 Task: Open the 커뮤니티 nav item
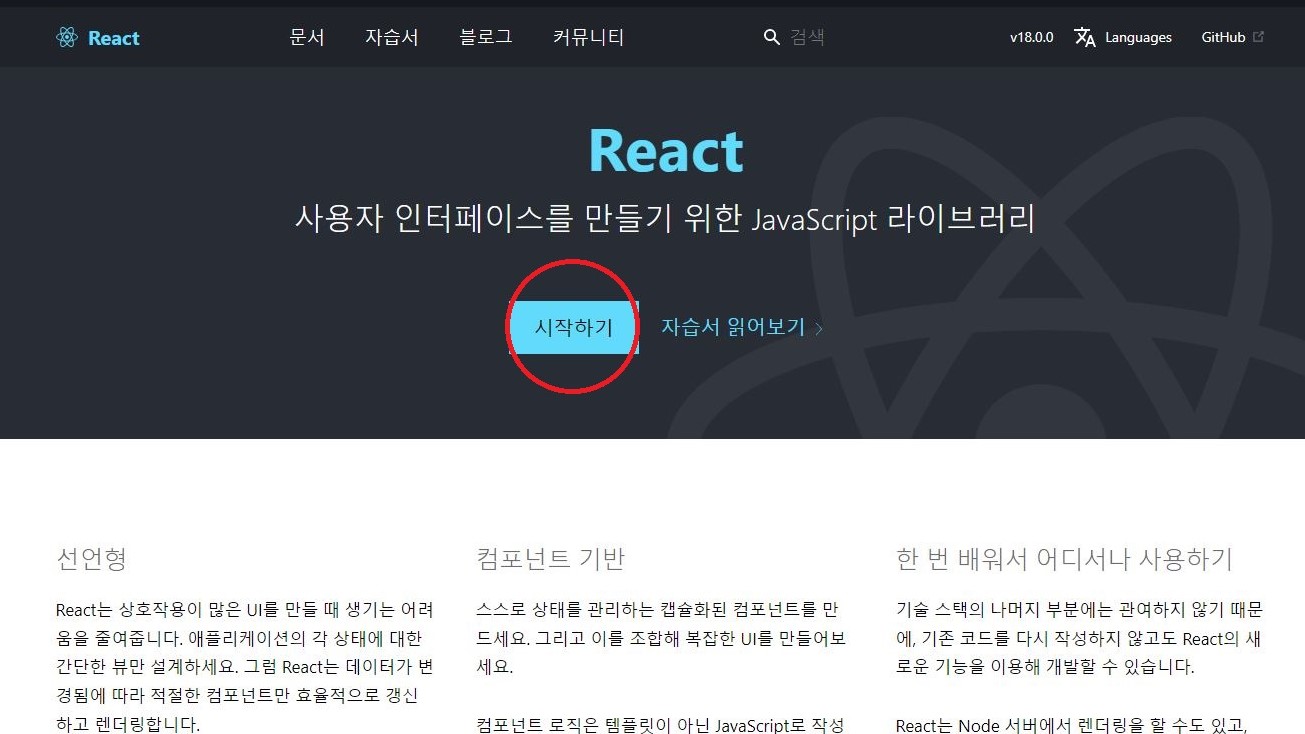point(588,37)
